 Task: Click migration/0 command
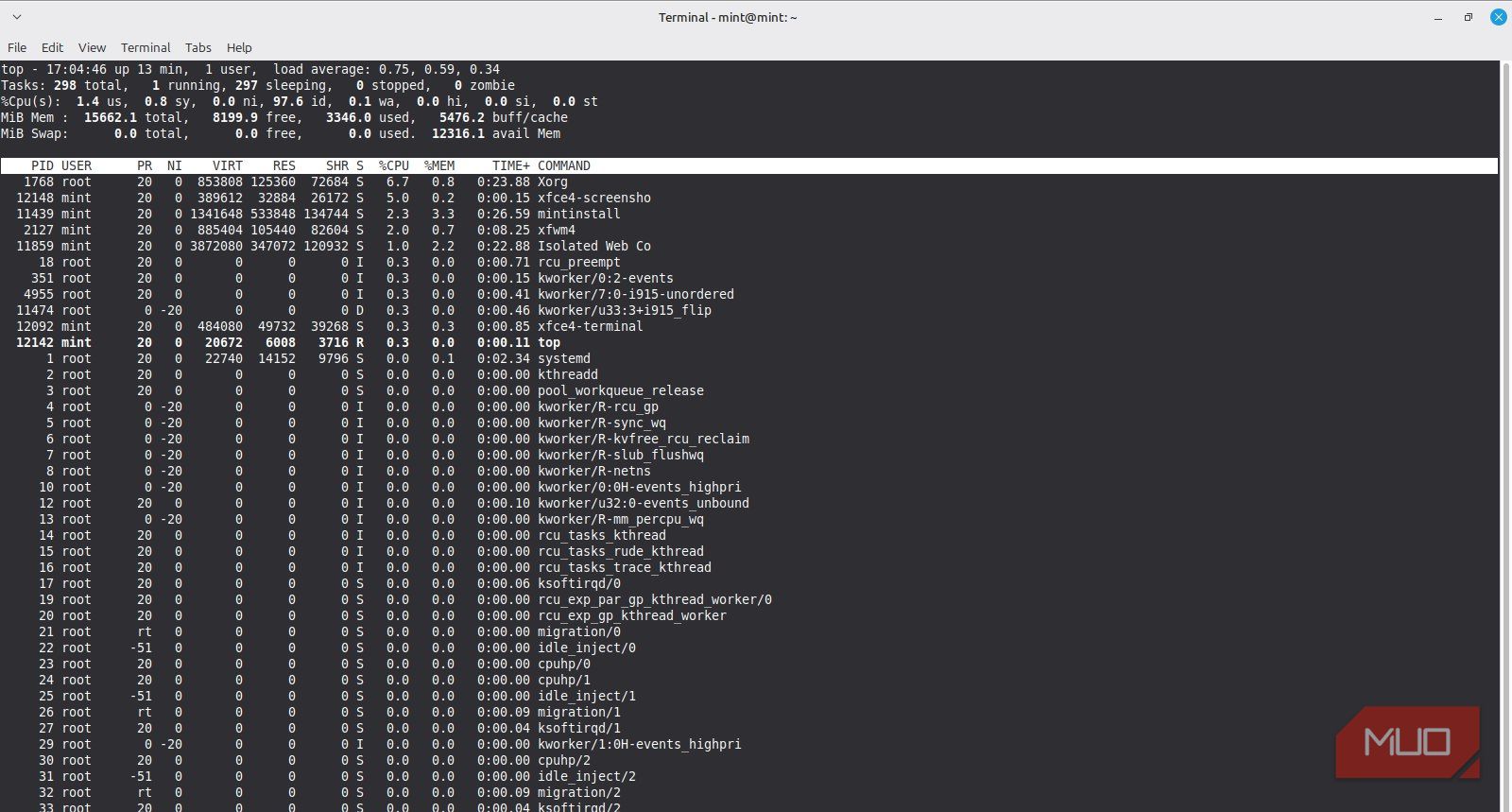coord(579,631)
